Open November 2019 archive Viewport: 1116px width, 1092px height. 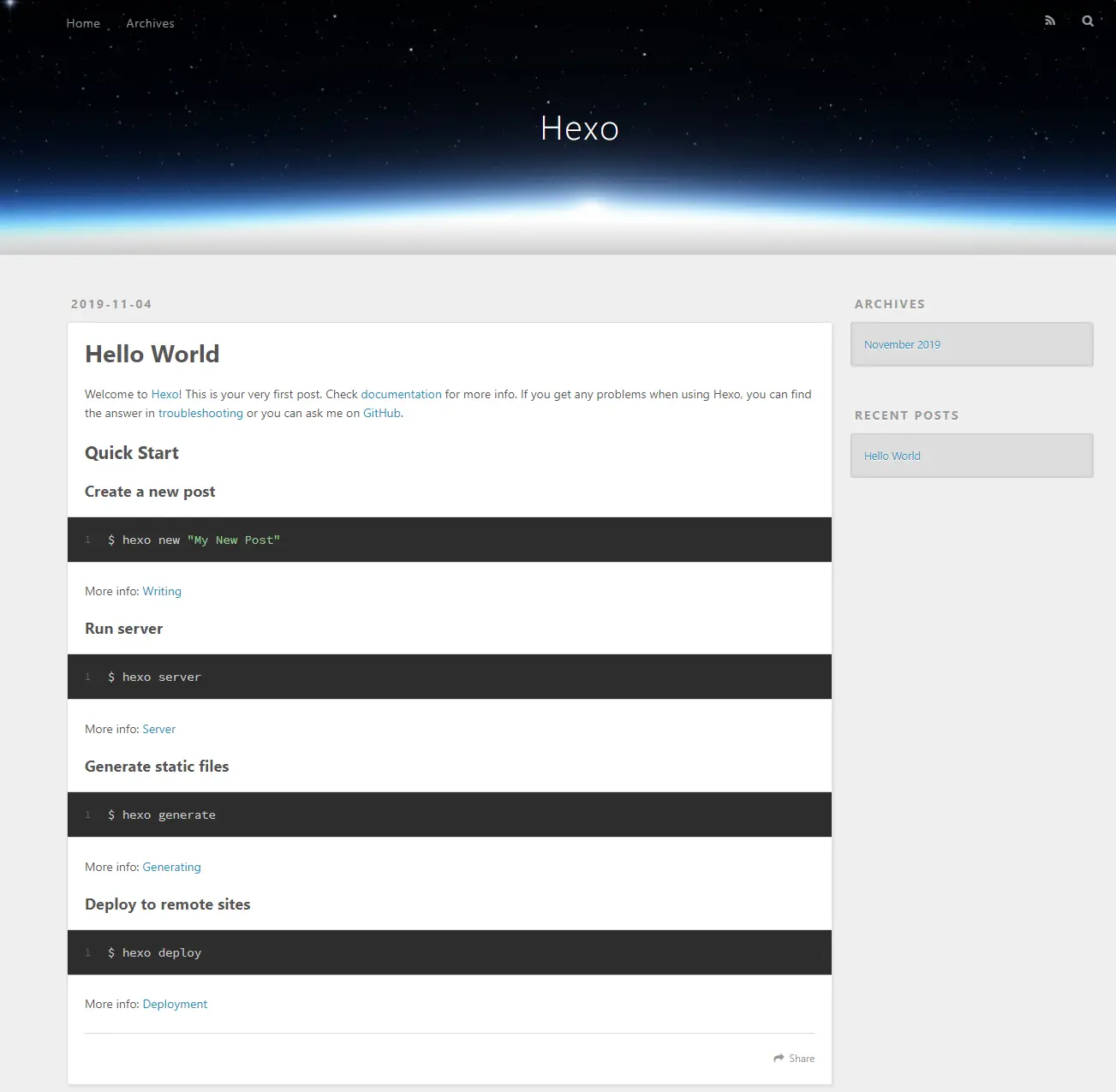pos(902,344)
